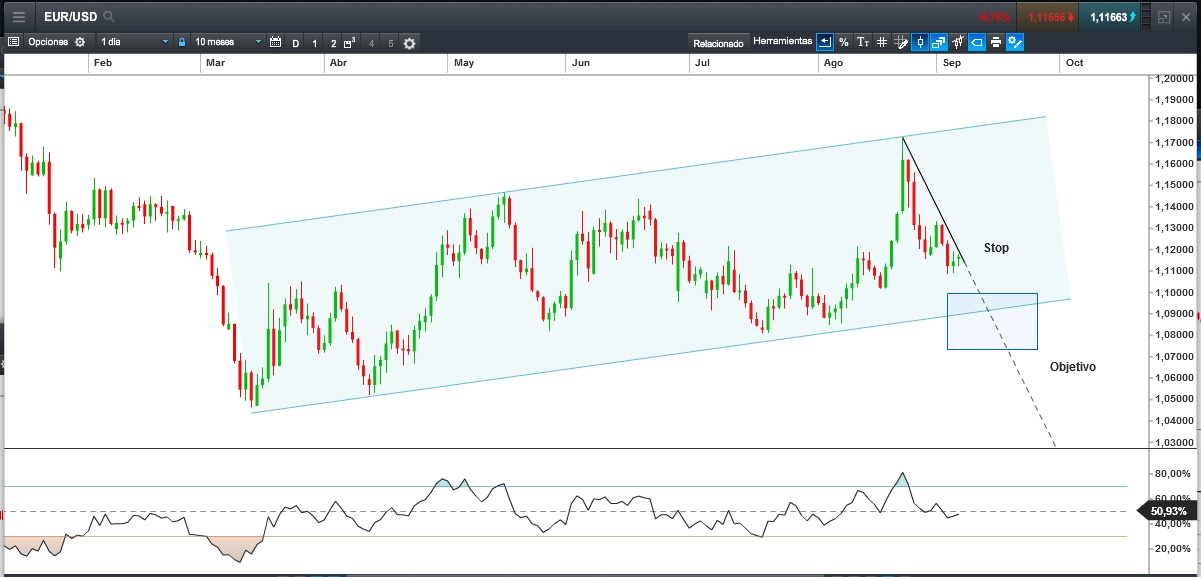The image size is (1201, 577).
Task: Open the Opciones gear settings
Action: click(x=80, y=43)
